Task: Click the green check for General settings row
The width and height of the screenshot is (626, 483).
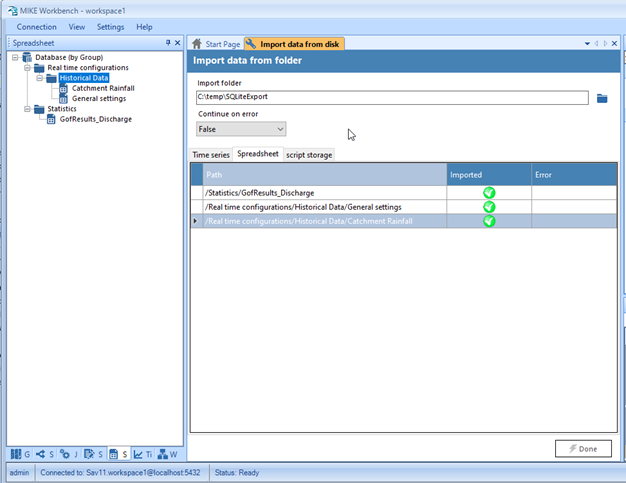Action: click(489, 207)
